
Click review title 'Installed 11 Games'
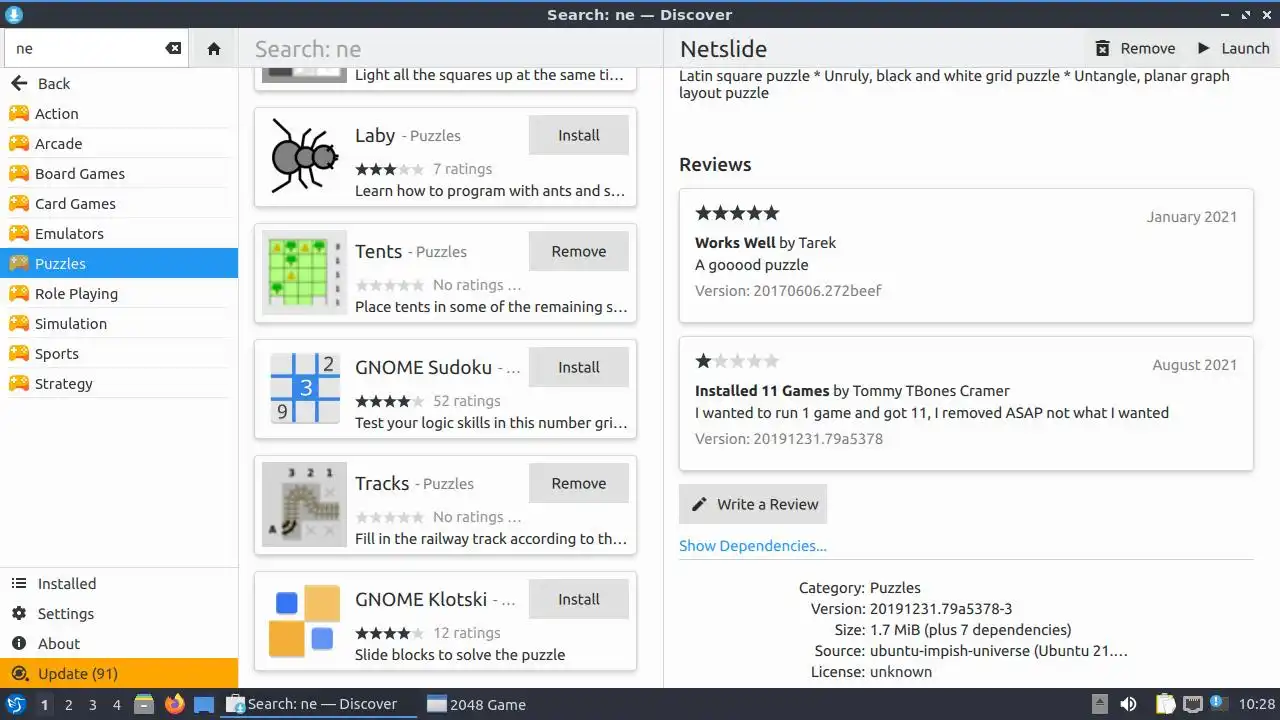pos(762,391)
